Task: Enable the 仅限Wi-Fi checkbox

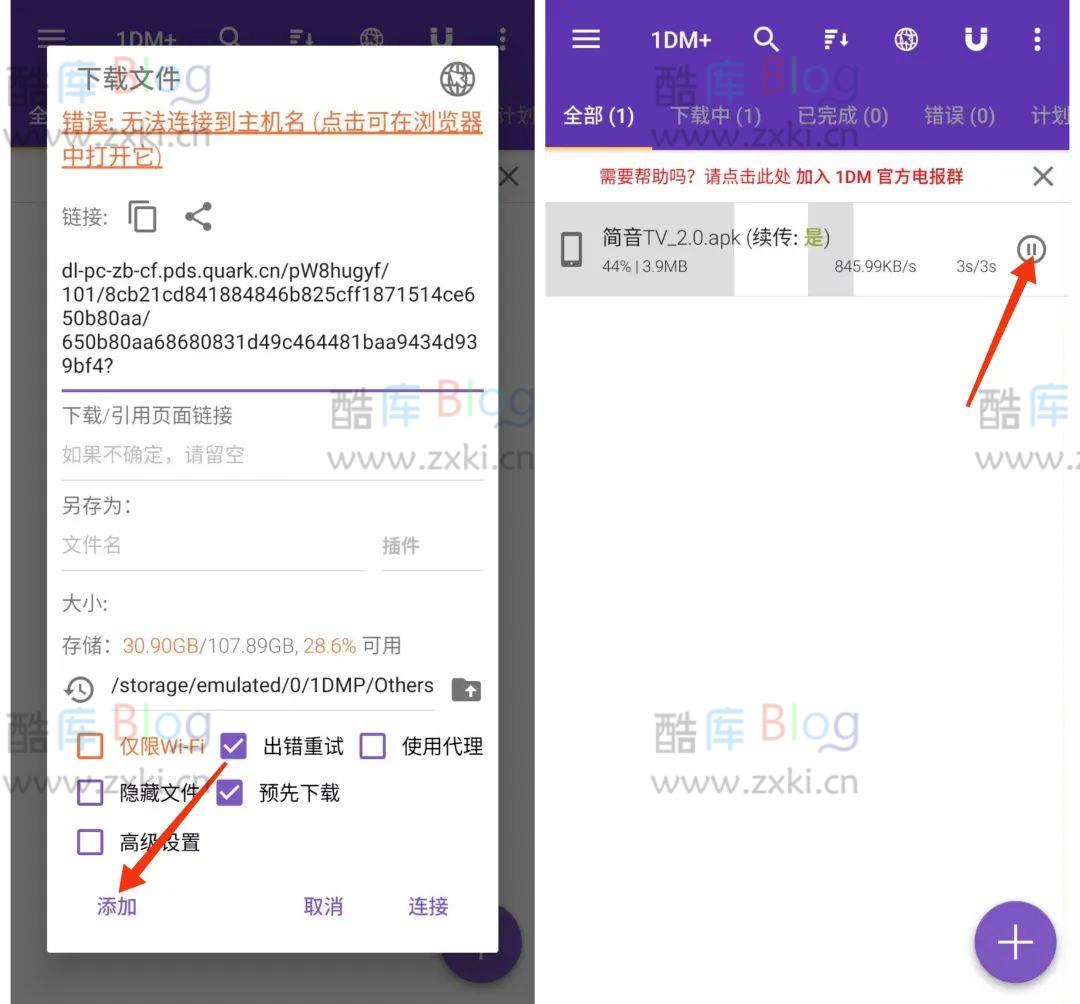Action: [89, 746]
